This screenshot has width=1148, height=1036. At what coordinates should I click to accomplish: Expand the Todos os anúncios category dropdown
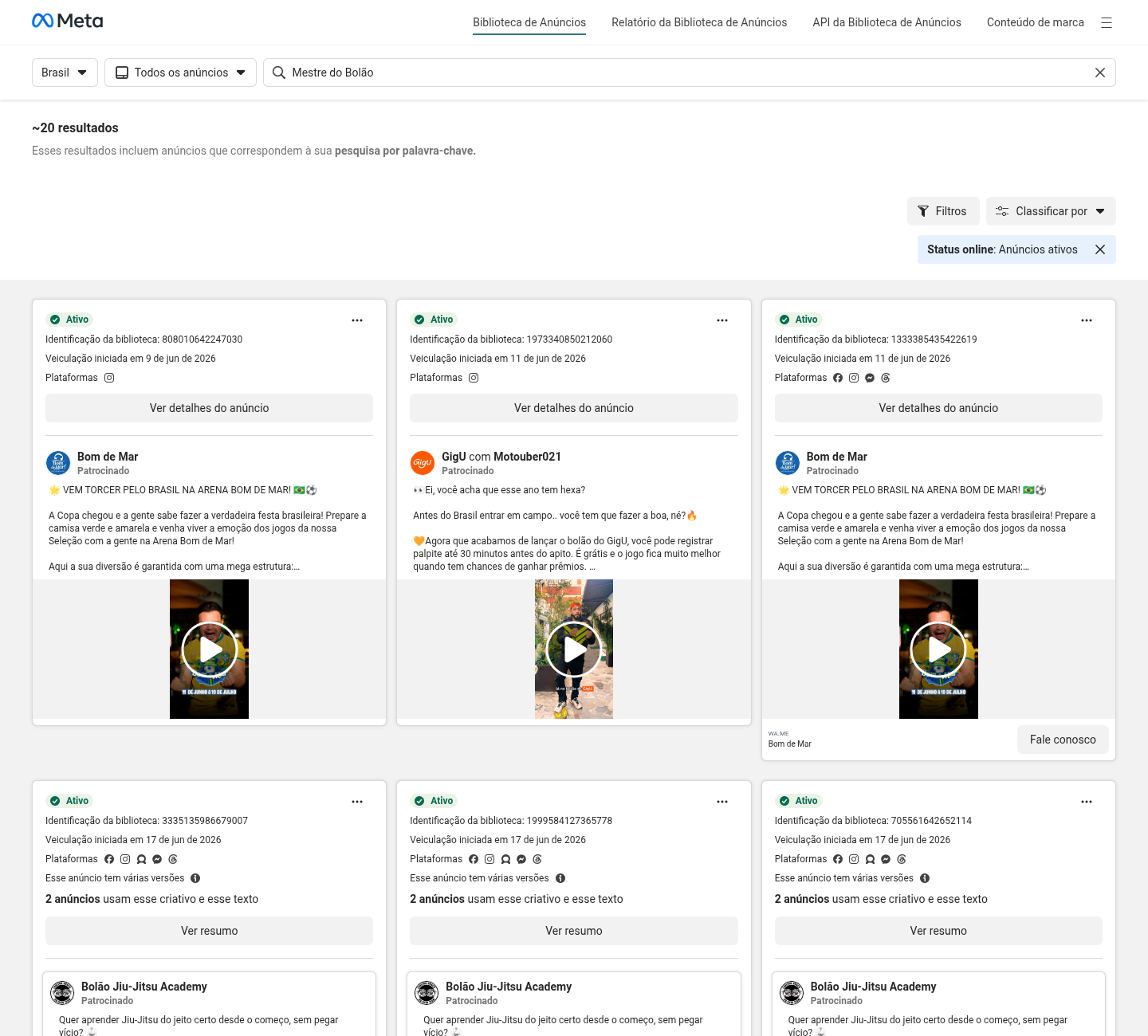click(180, 73)
